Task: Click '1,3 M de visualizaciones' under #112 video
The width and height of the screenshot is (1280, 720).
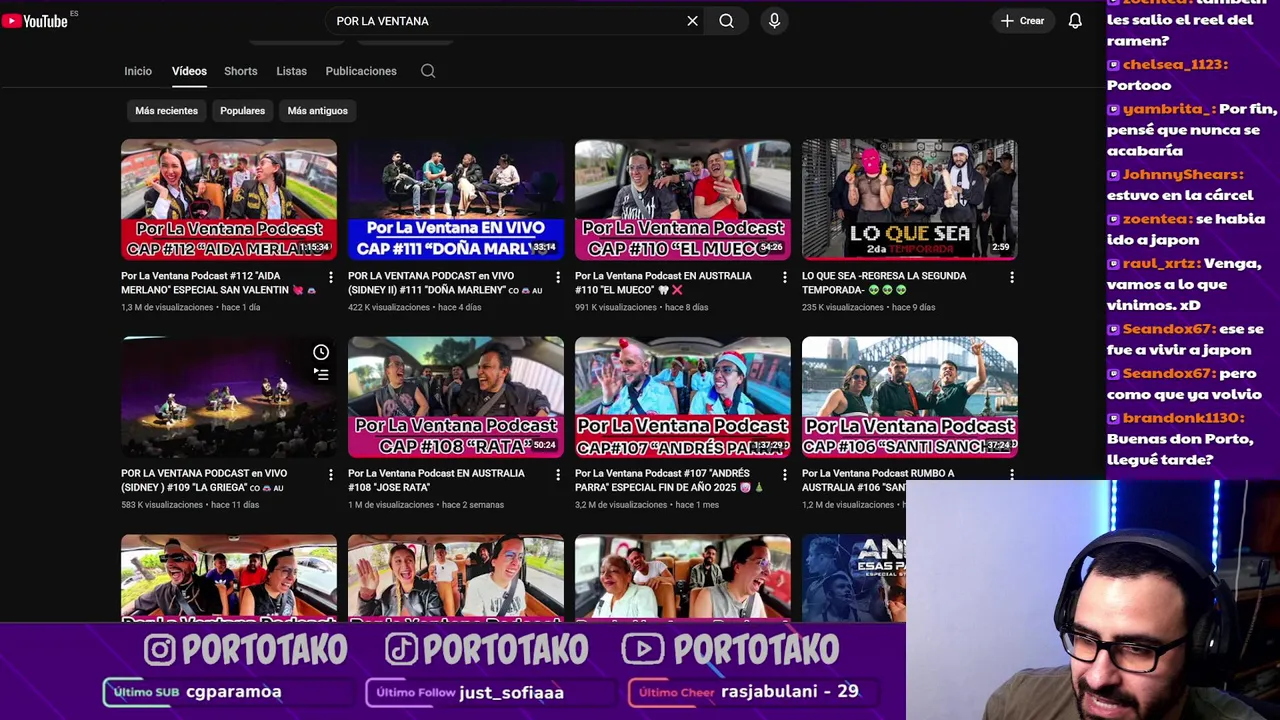Action: tap(166, 308)
